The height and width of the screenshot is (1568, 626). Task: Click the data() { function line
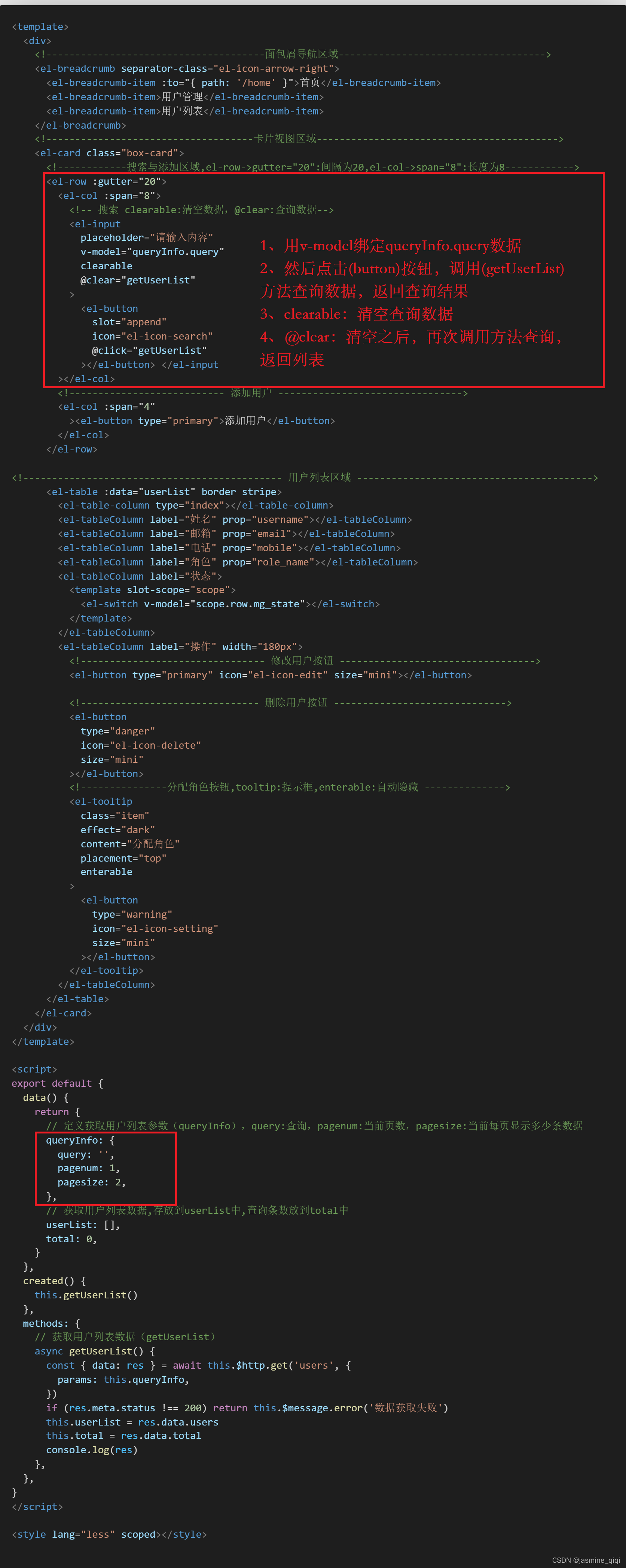click(x=46, y=1098)
